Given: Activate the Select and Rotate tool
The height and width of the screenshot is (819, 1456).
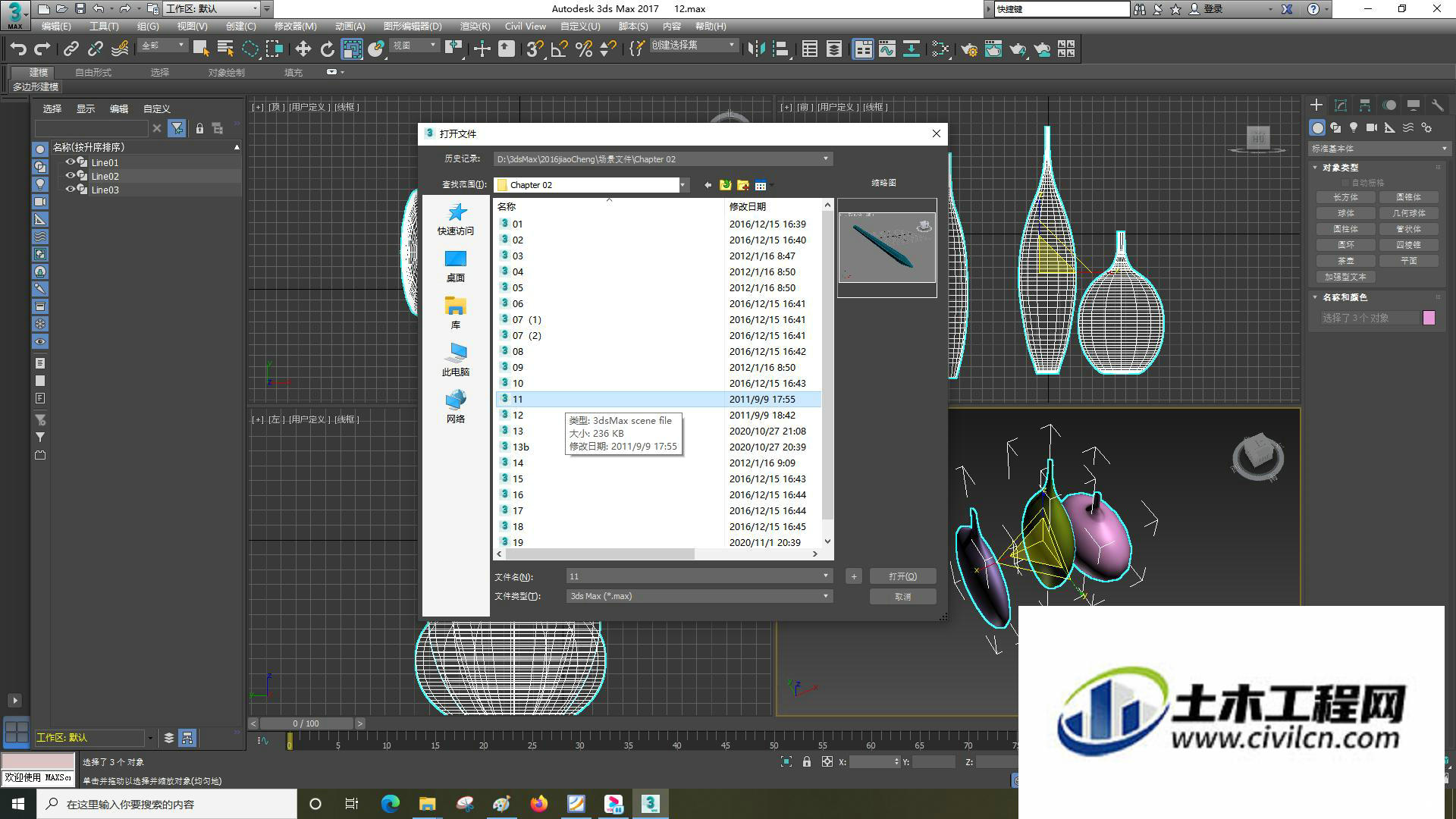Looking at the screenshot, I should (328, 49).
